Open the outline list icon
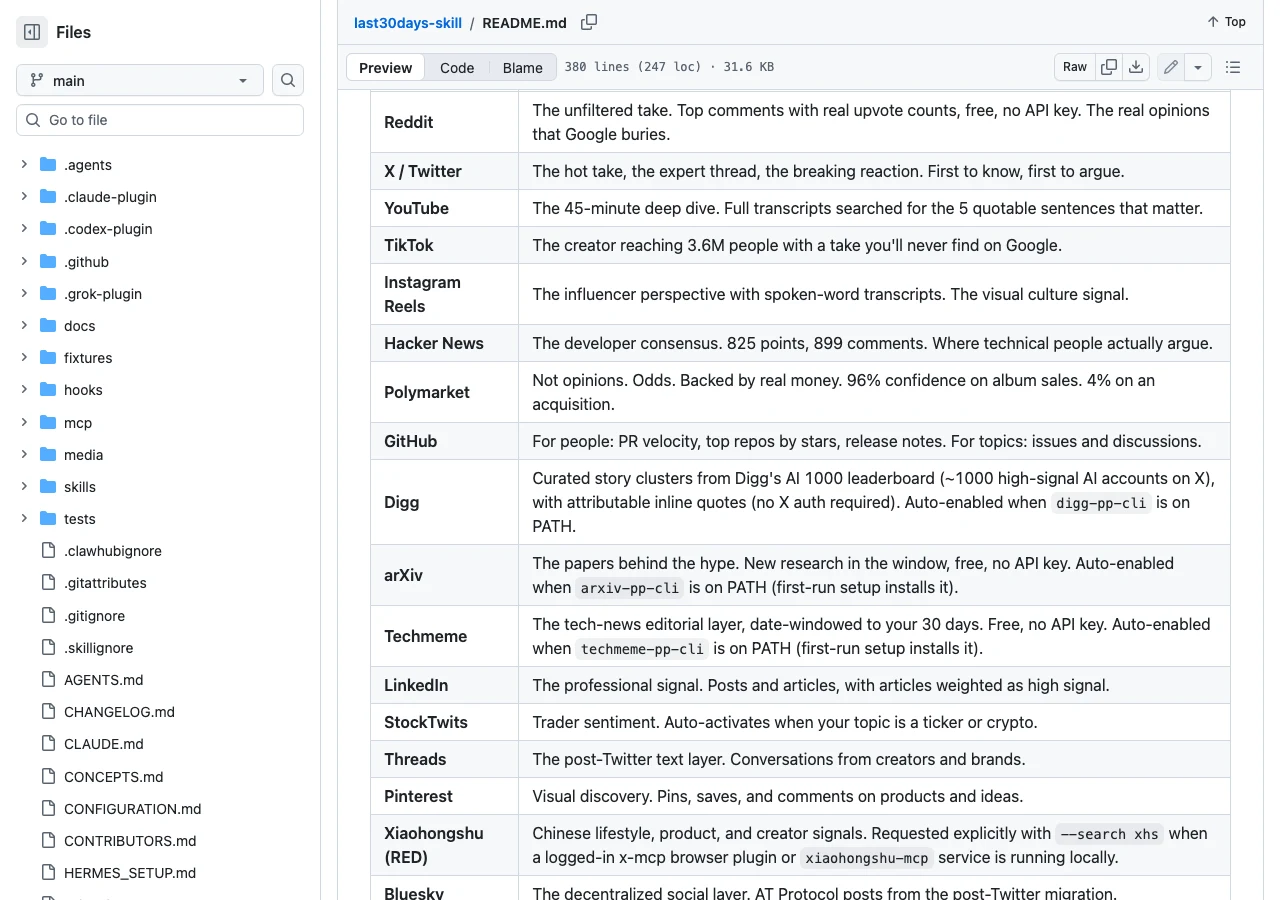This screenshot has width=1280, height=900. coord(1233,67)
